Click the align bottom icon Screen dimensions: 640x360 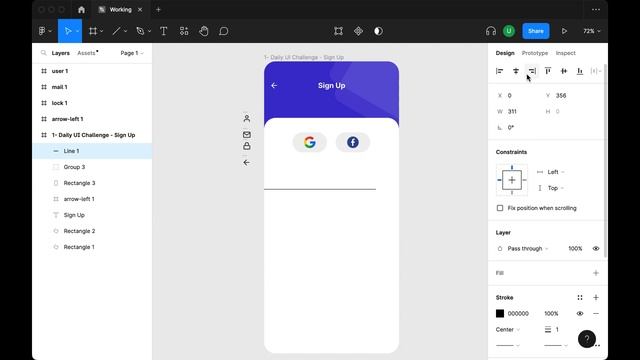580,71
